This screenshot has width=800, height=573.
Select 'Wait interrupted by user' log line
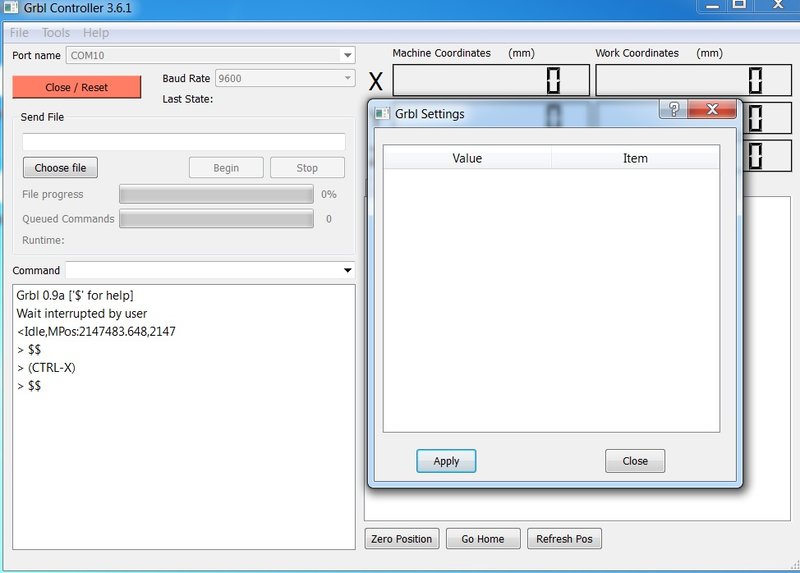(x=82, y=314)
